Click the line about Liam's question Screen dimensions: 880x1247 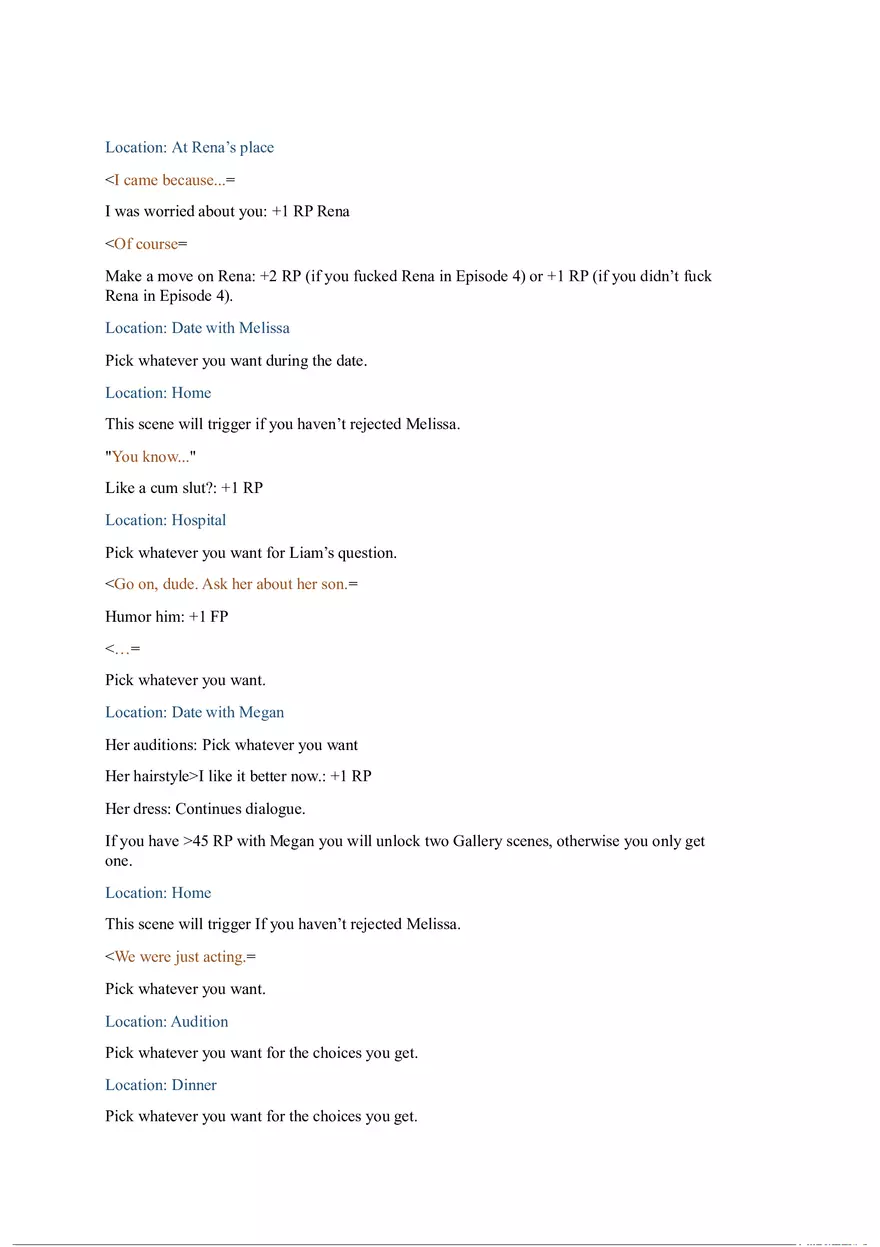click(x=251, y=553)
